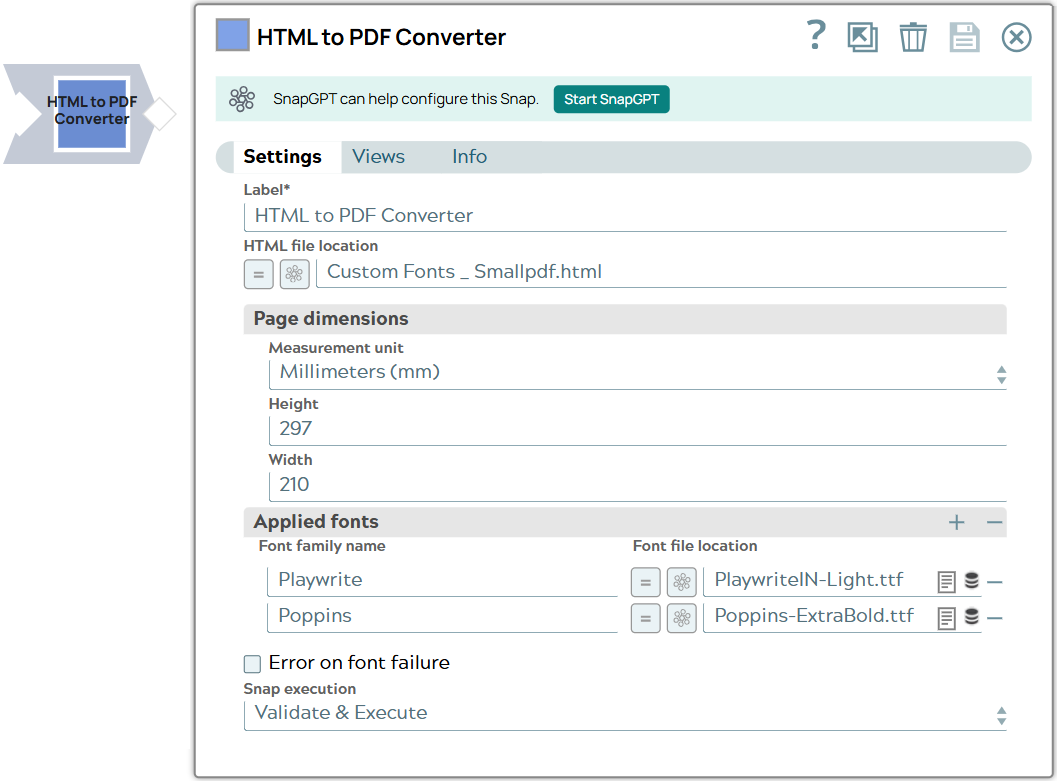The height and width of the screenshot is (781, 1057).
Task: Remove the Playwrite font row with minus
Action: coord(995,582)
